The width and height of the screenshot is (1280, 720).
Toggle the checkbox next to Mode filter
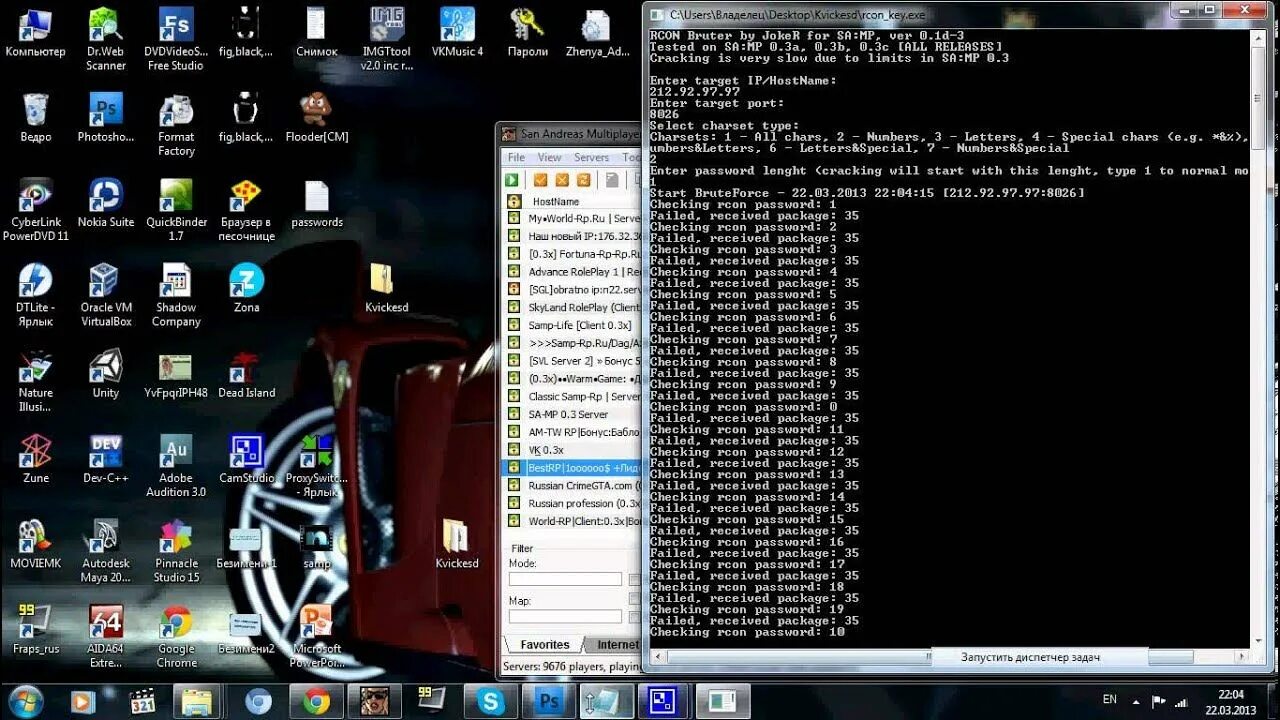tap(634, 579)
